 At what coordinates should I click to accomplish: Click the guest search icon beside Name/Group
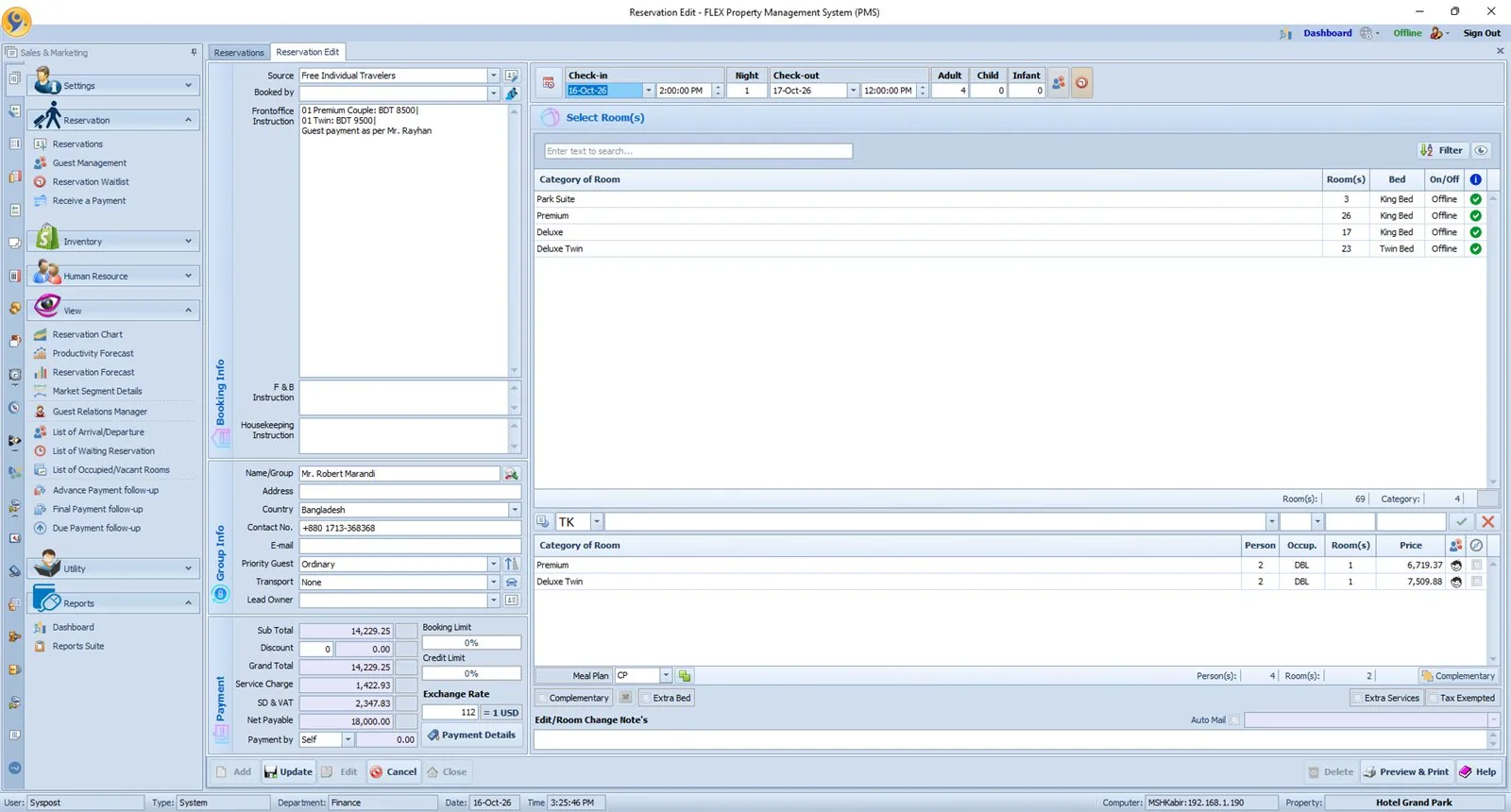click(511, 474)
